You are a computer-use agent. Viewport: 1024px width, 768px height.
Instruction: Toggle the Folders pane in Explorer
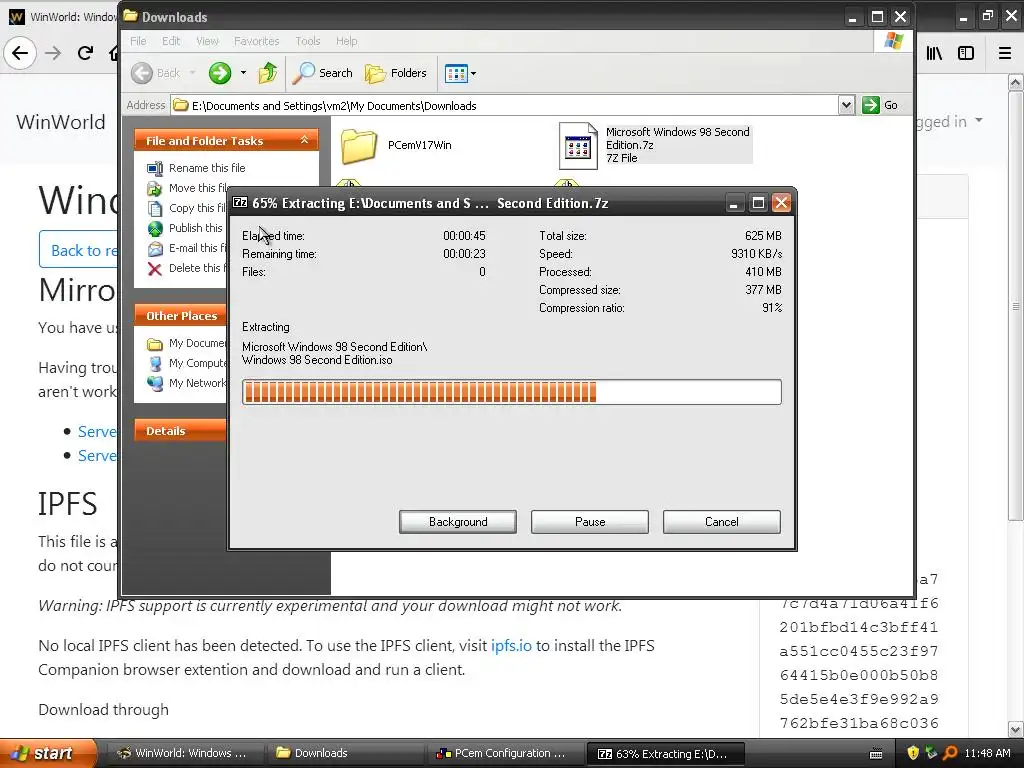pos(395,73)
